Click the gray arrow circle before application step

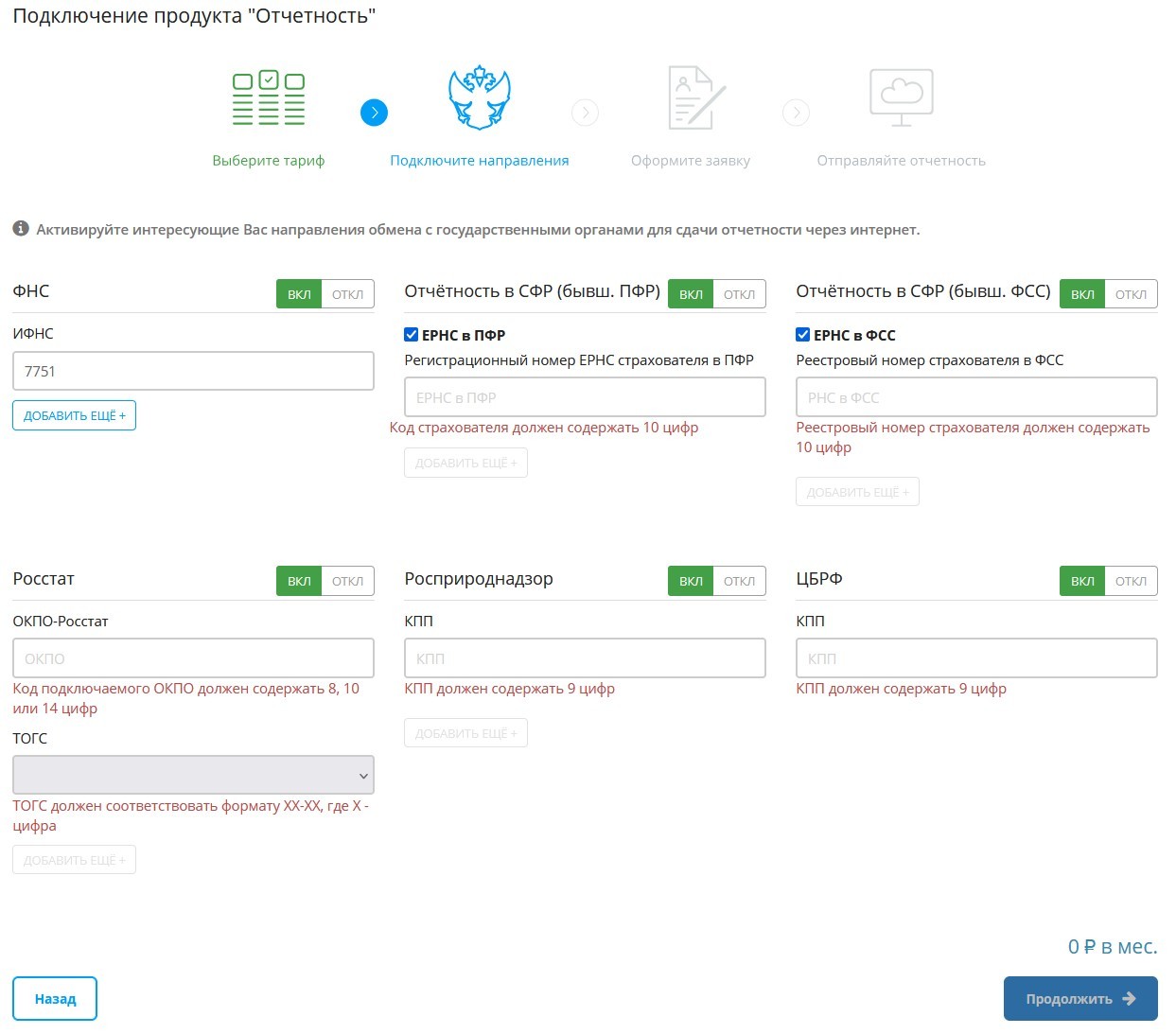click(585, 113)
